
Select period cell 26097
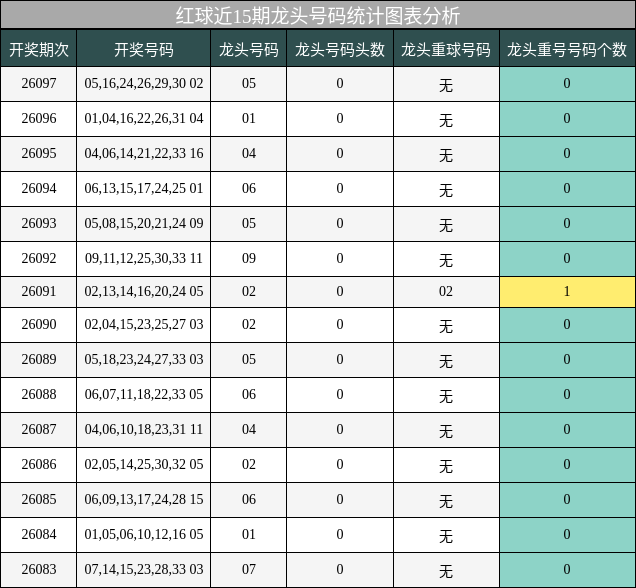[39, 84]
